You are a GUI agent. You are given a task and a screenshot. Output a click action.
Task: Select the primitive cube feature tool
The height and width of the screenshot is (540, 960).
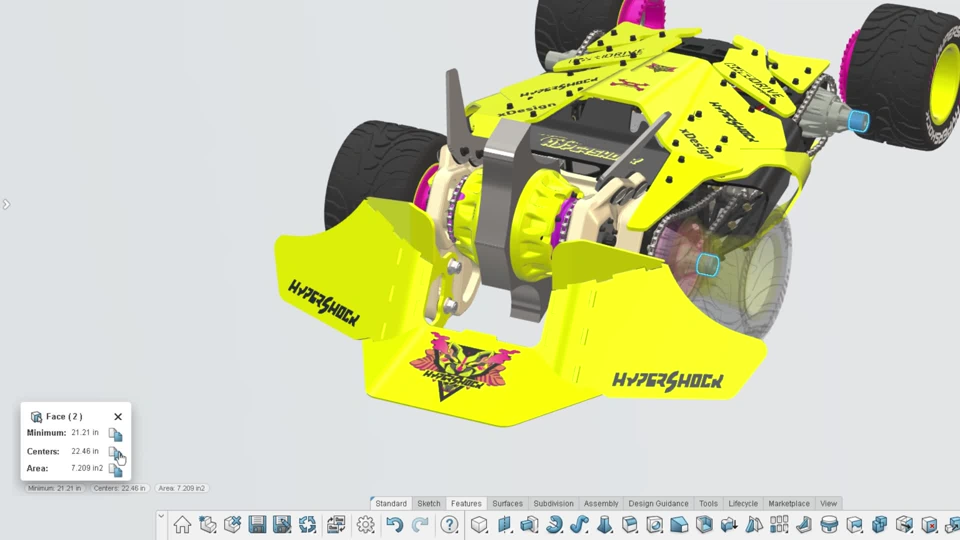pos(479,525)
